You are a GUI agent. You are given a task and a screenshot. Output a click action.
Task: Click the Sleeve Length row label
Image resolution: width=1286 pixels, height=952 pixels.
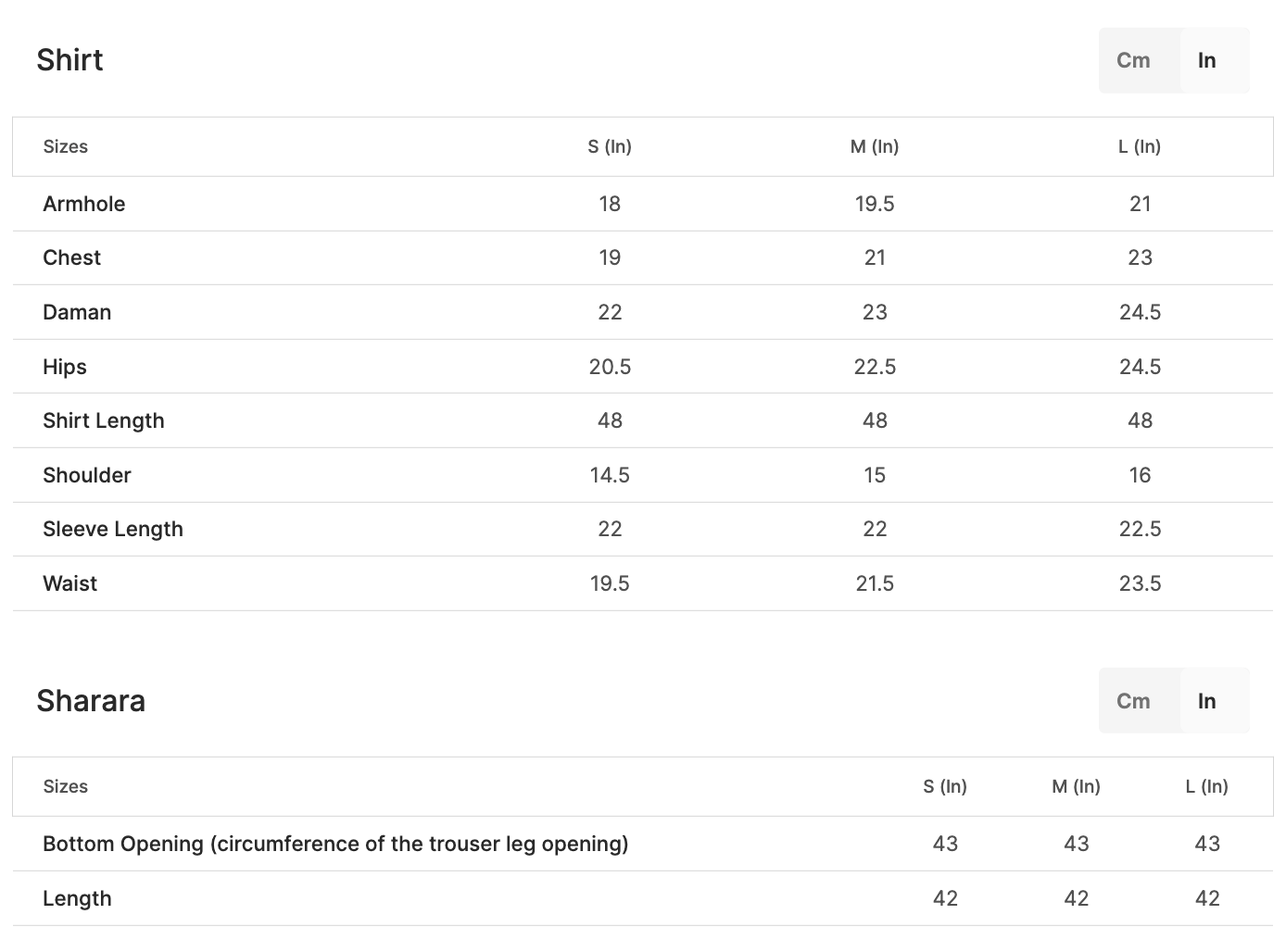point(113,529)
